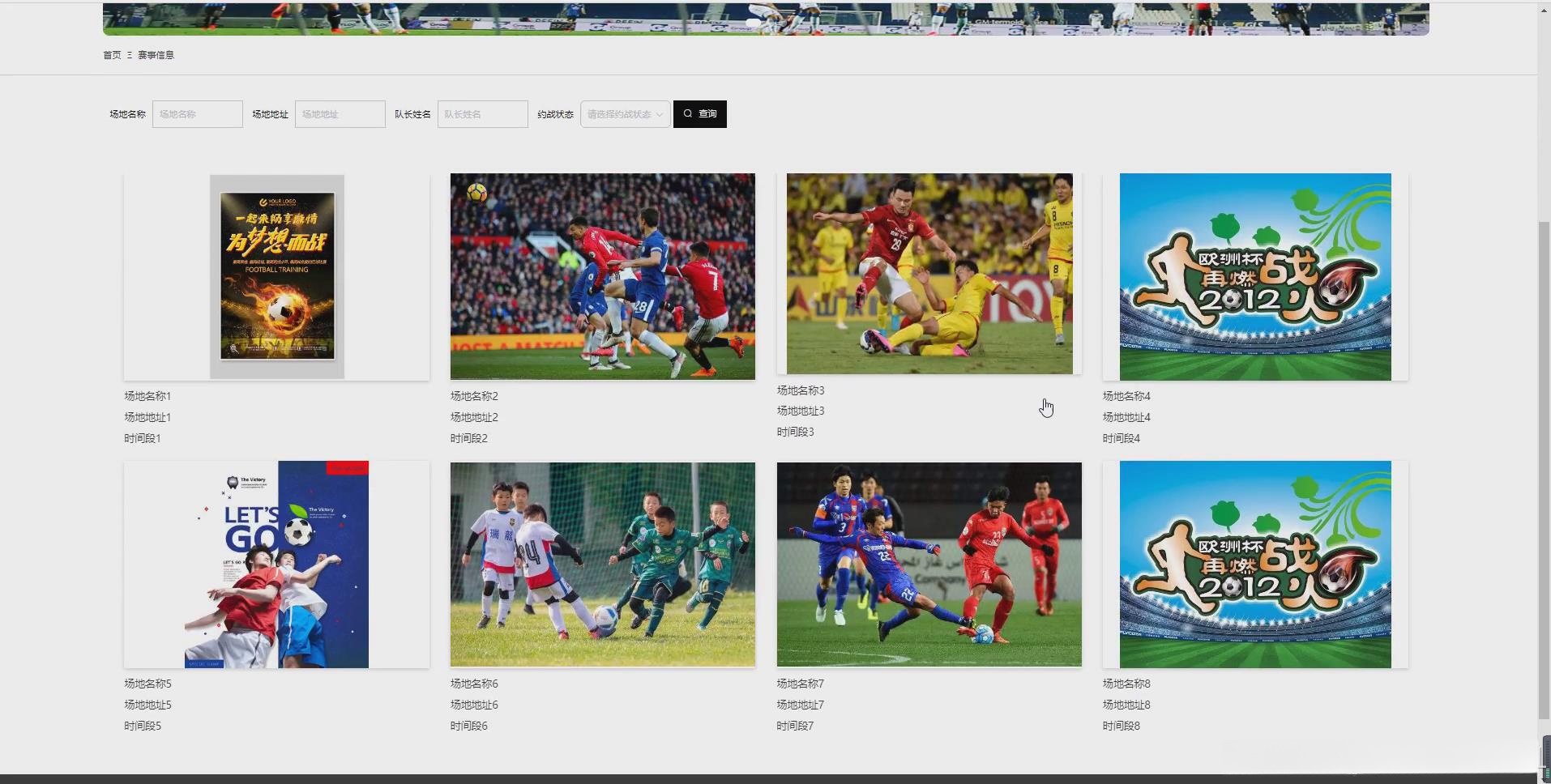Click the 场地名称6 title
The height and width of the screenshot is (784, 1551).
tap(474, 684)
